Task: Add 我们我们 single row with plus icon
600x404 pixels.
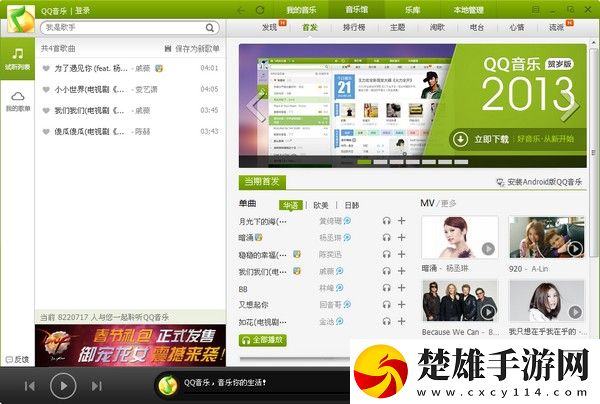Action: [401, 271]
